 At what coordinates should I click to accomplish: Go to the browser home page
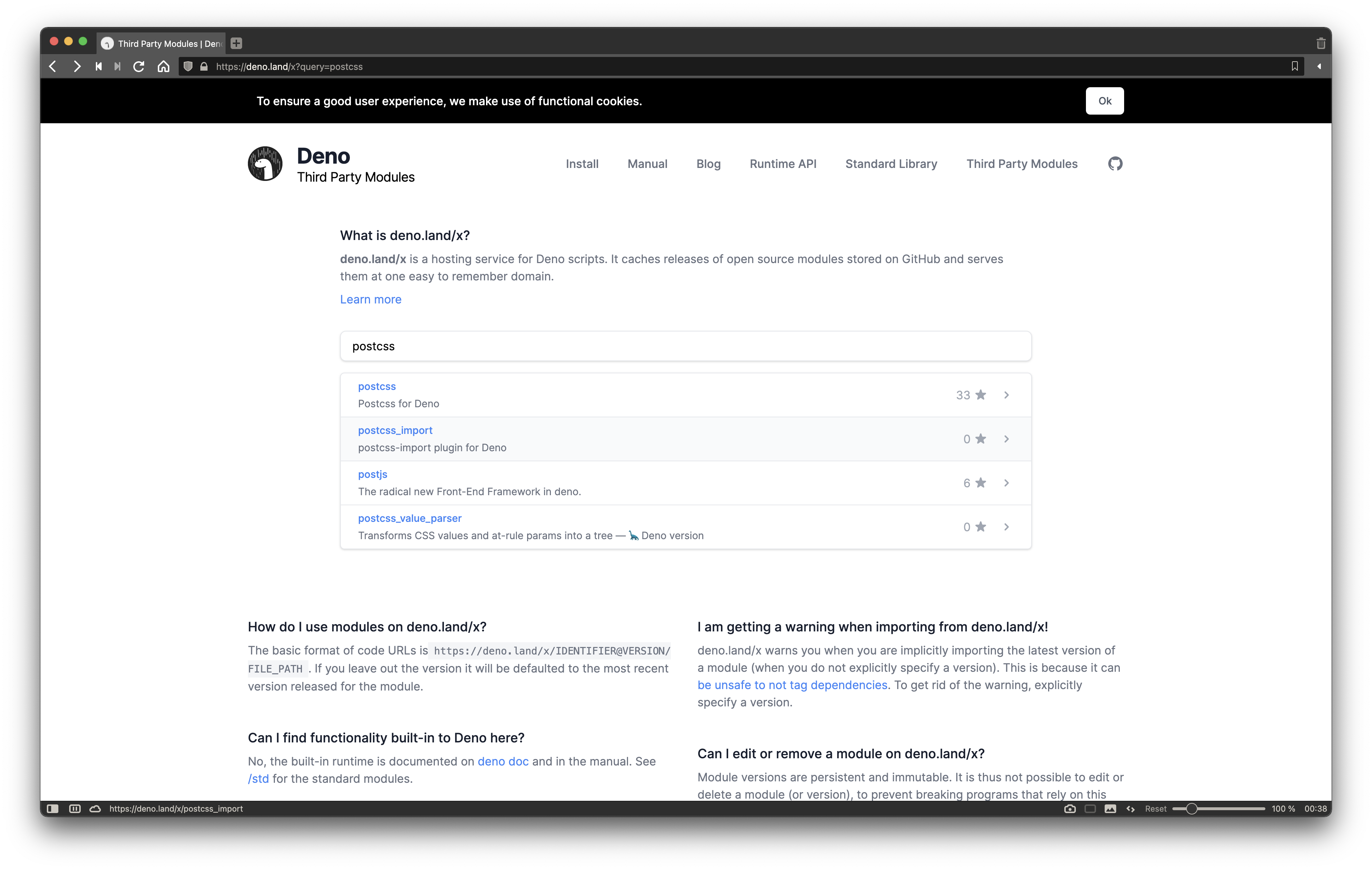tap(164, 67)
